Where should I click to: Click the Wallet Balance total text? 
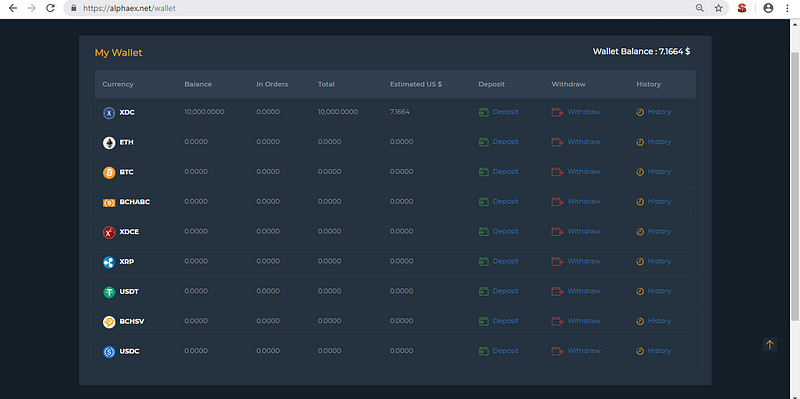coord(641,52)
